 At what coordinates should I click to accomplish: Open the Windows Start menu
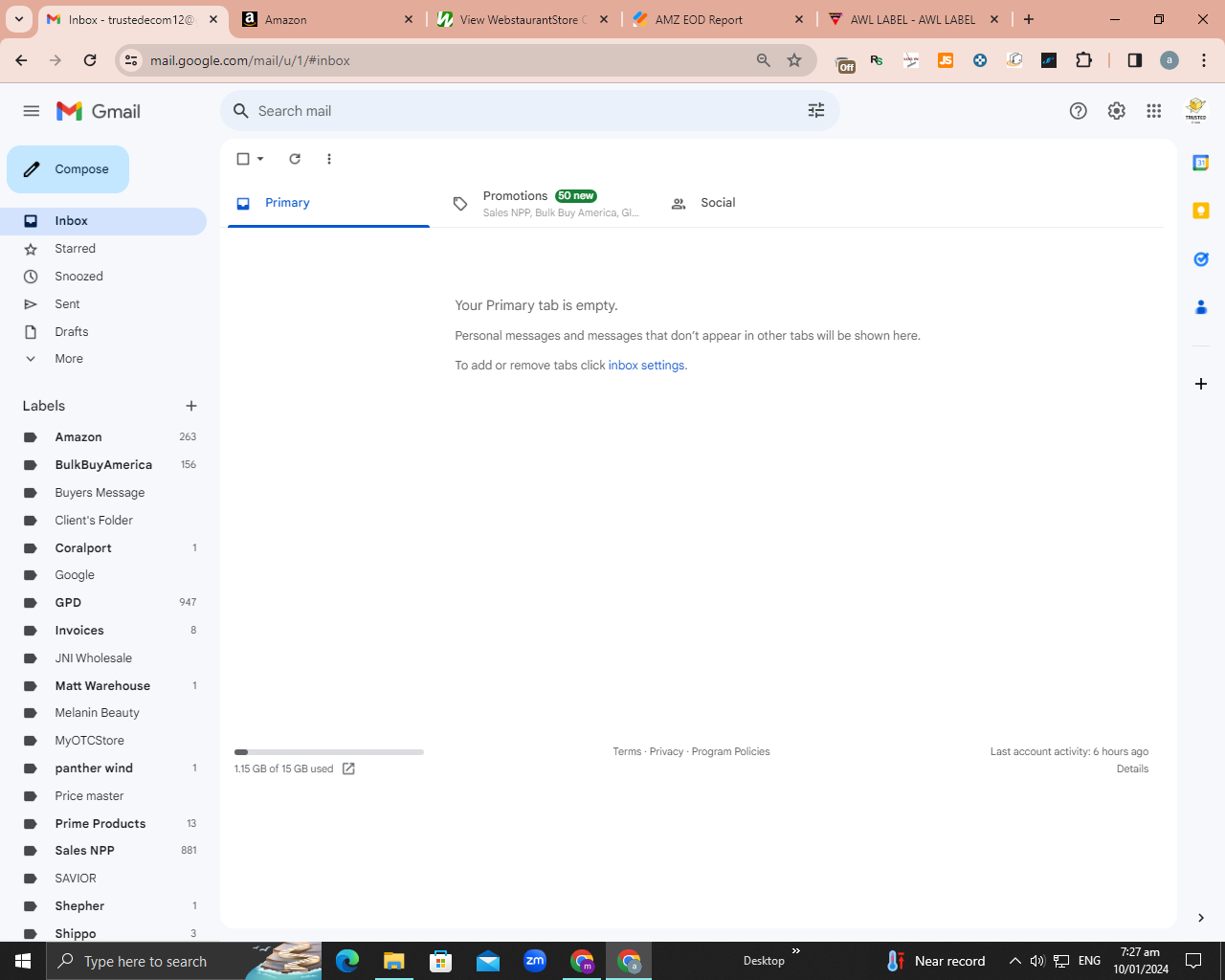tap(23, 961)
